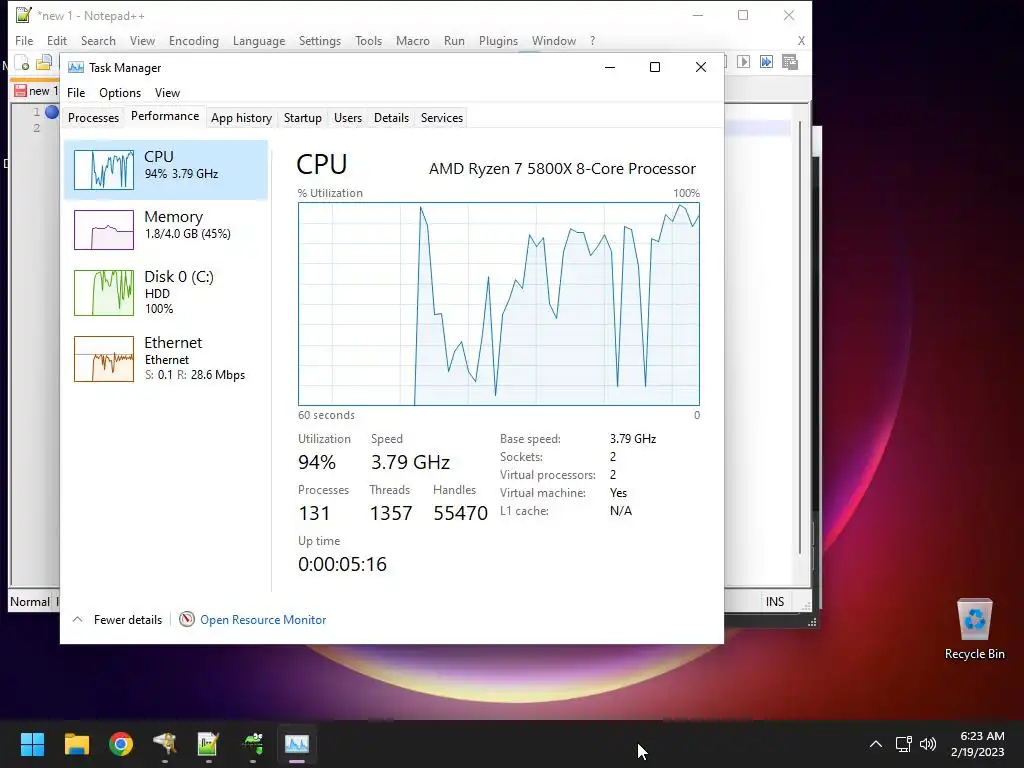
Task: Open Notepad++ Edit menu
Action: [57, 40]
